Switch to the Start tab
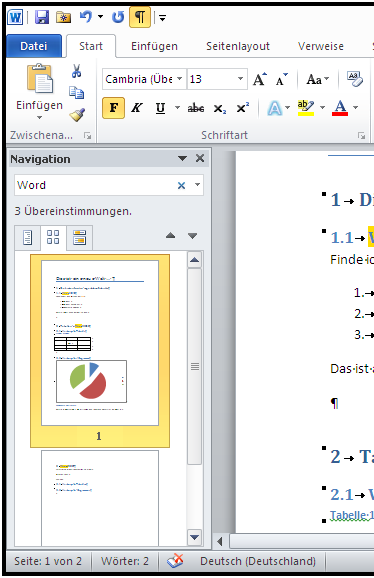 [x=91, y=46]
